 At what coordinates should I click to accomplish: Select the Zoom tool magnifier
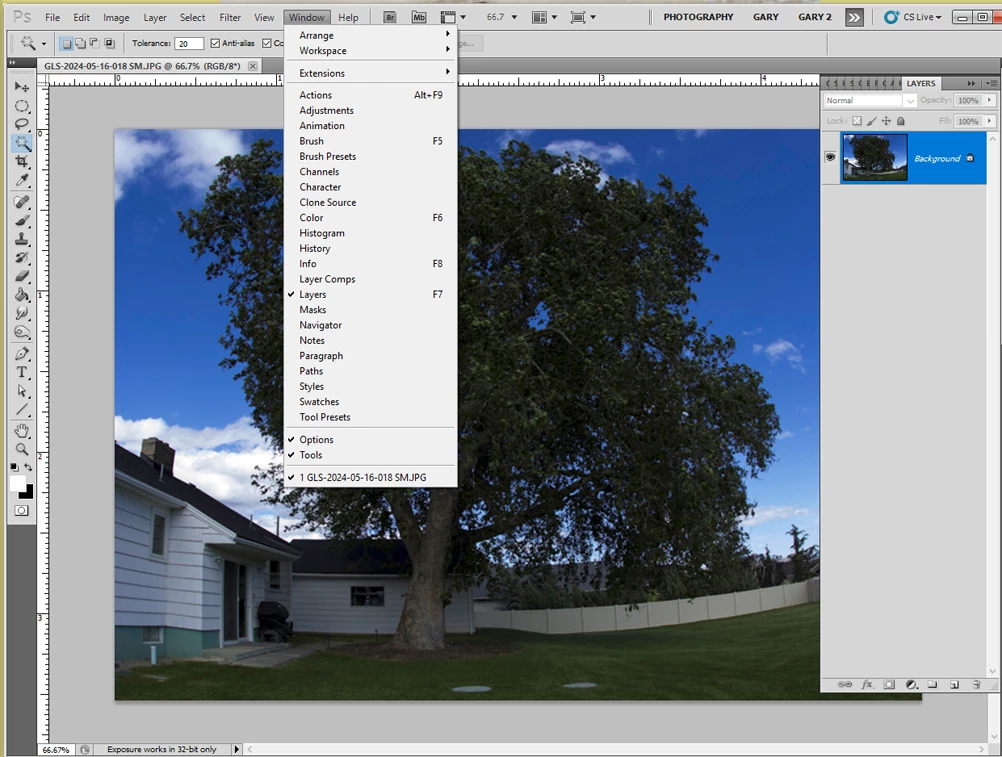[22, 449]
